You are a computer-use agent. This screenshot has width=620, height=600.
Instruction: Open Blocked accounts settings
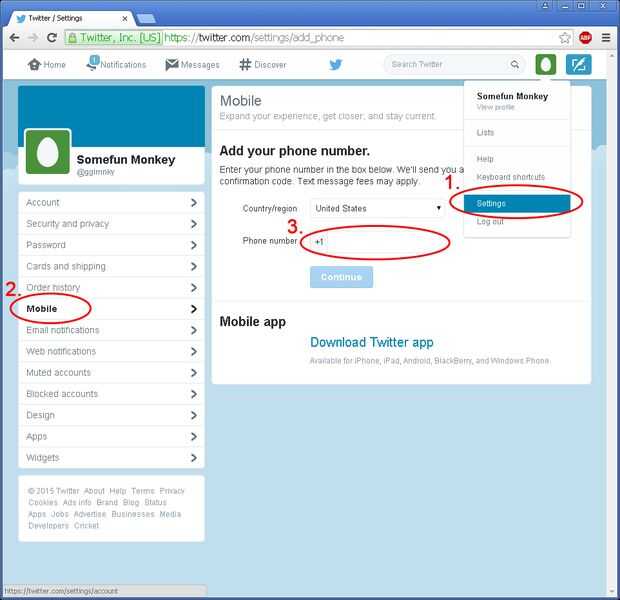coord(111,394)
